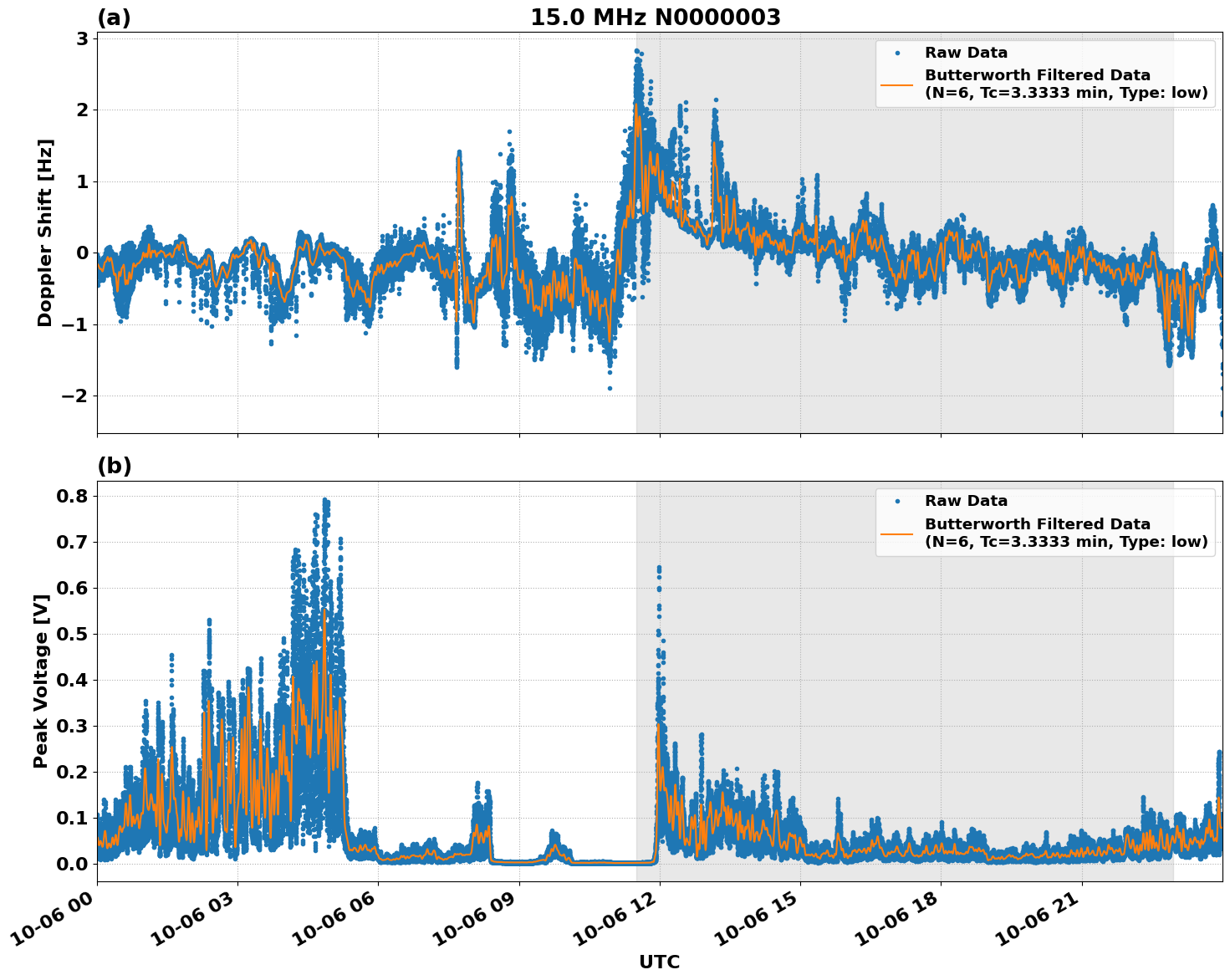Select the Raw Data legend marker in panel (a)
The width and height of the screenshot is (1230, 980).
click(899, 52)
